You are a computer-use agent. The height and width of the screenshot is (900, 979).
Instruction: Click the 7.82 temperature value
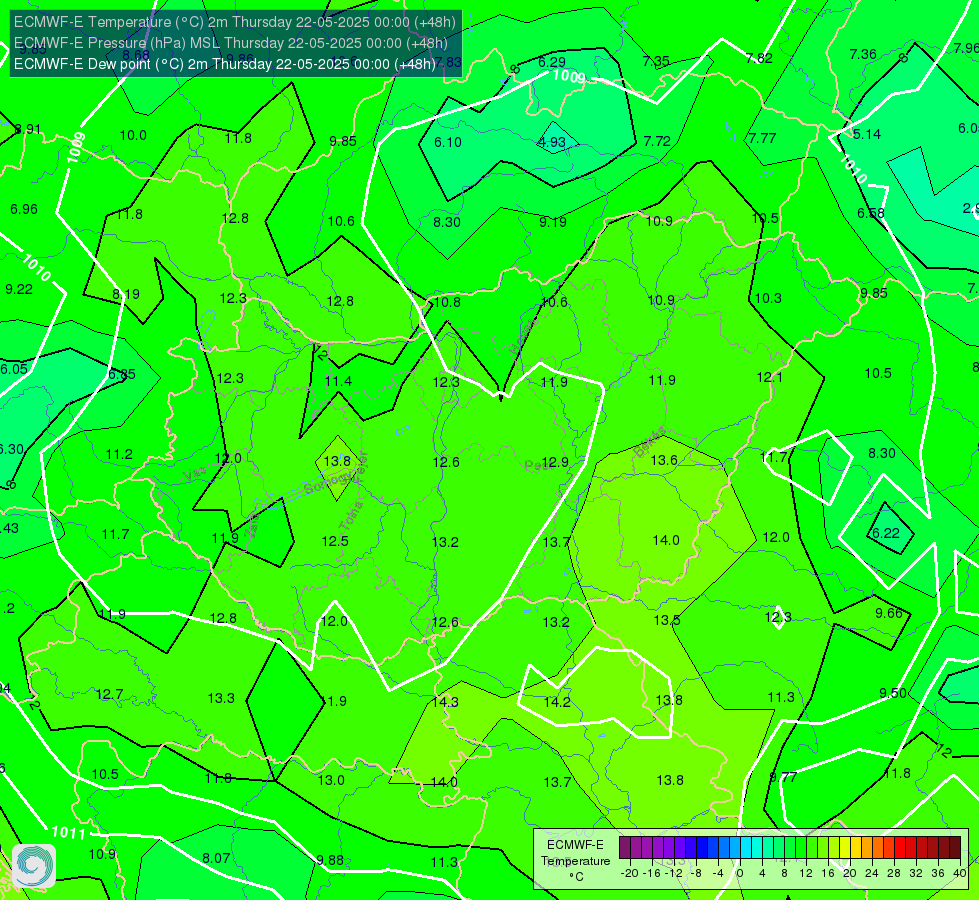click(759, 58)
